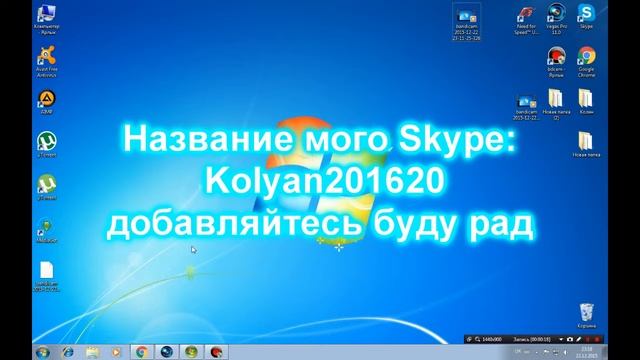Enable the Bandicam pencil drawing tool
The image size is (640, 360).
click(578, 339)
